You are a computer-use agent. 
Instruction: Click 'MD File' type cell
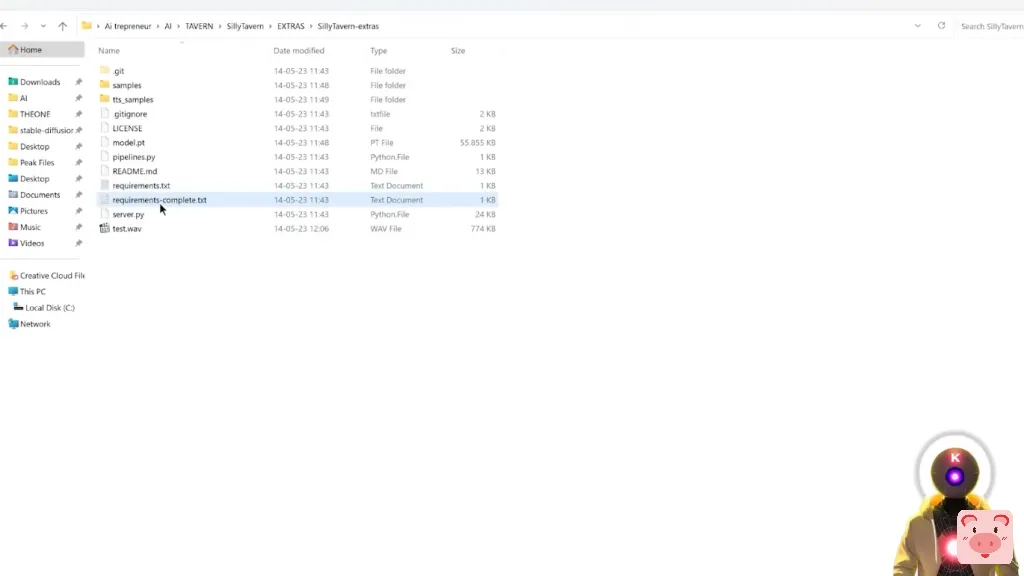click(x=384, y=171)
